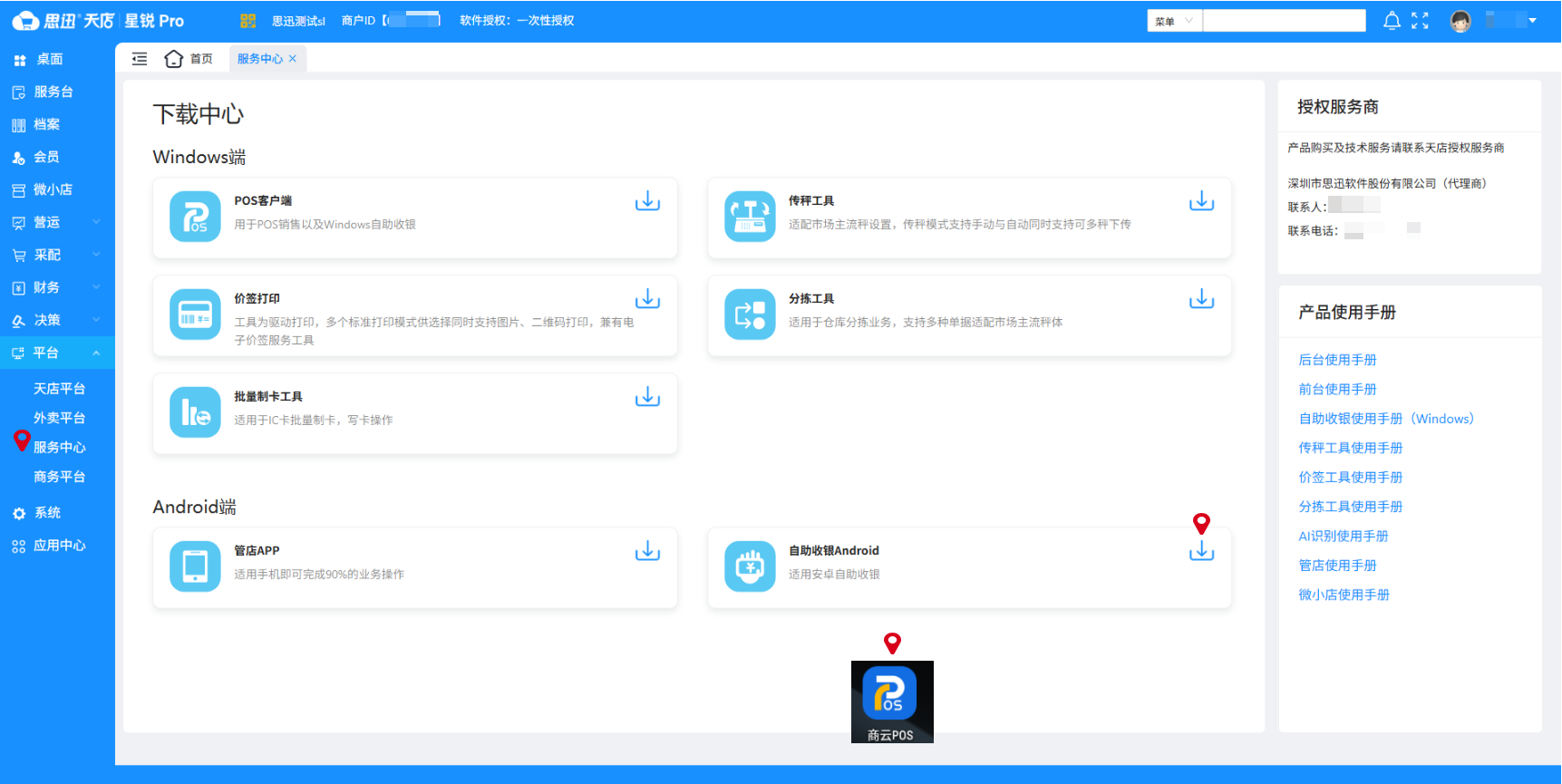
Task: Download the 分拣工具 package
Action: point(1201,299)
